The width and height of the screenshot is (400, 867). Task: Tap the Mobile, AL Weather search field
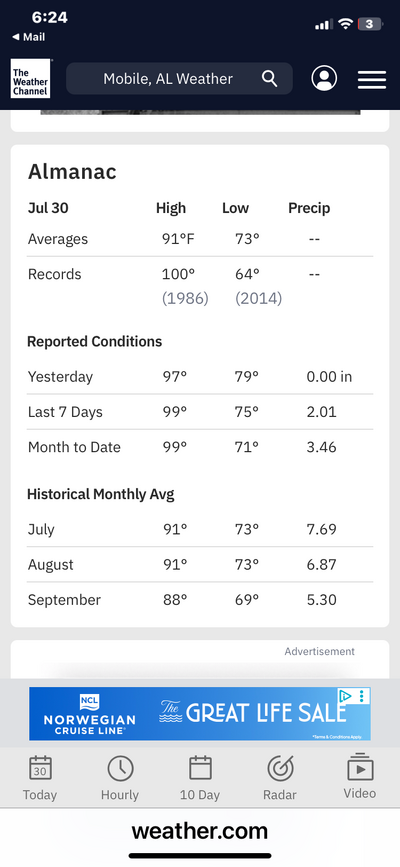(x=179, y=79)
